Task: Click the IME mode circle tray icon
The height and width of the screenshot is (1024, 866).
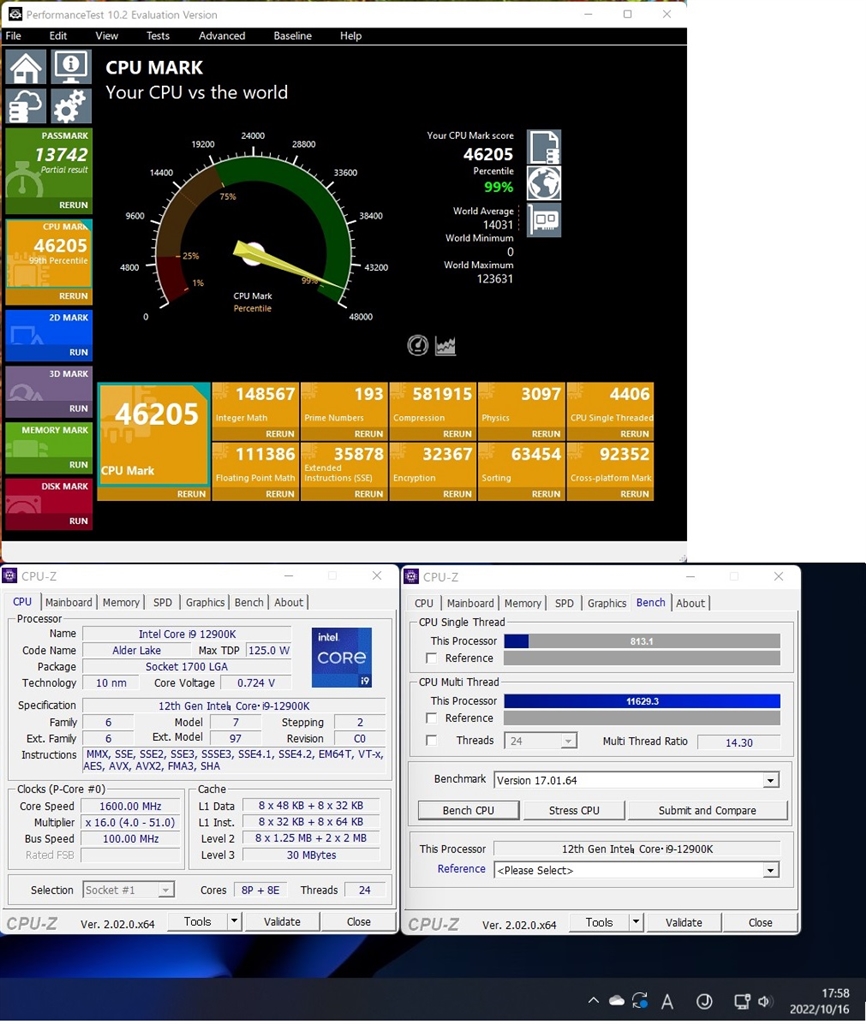Action: click(x=704, y=1001)
